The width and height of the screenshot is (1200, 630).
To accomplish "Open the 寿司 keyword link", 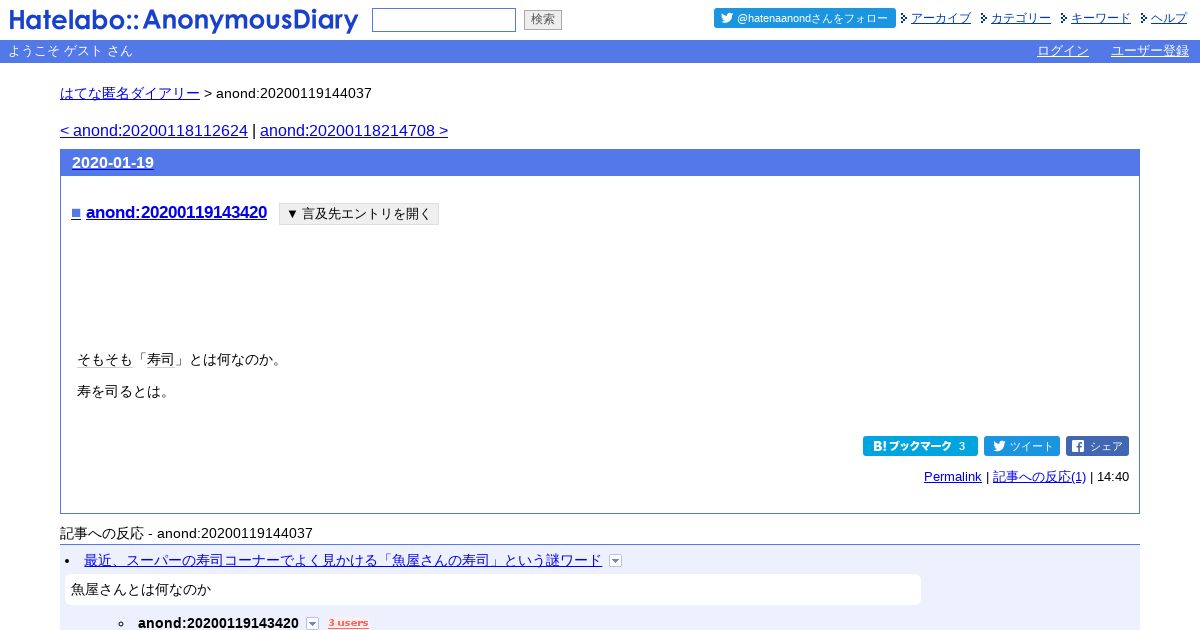I will [160, 359].
